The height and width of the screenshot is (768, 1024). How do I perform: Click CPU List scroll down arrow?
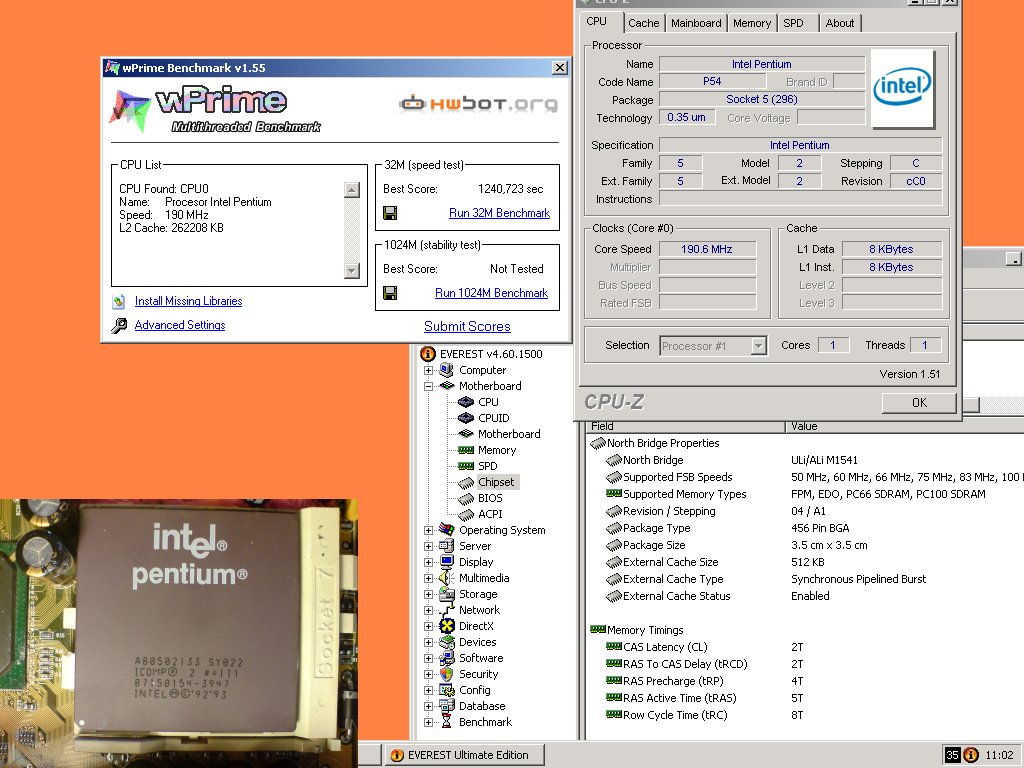click(352, 270)
